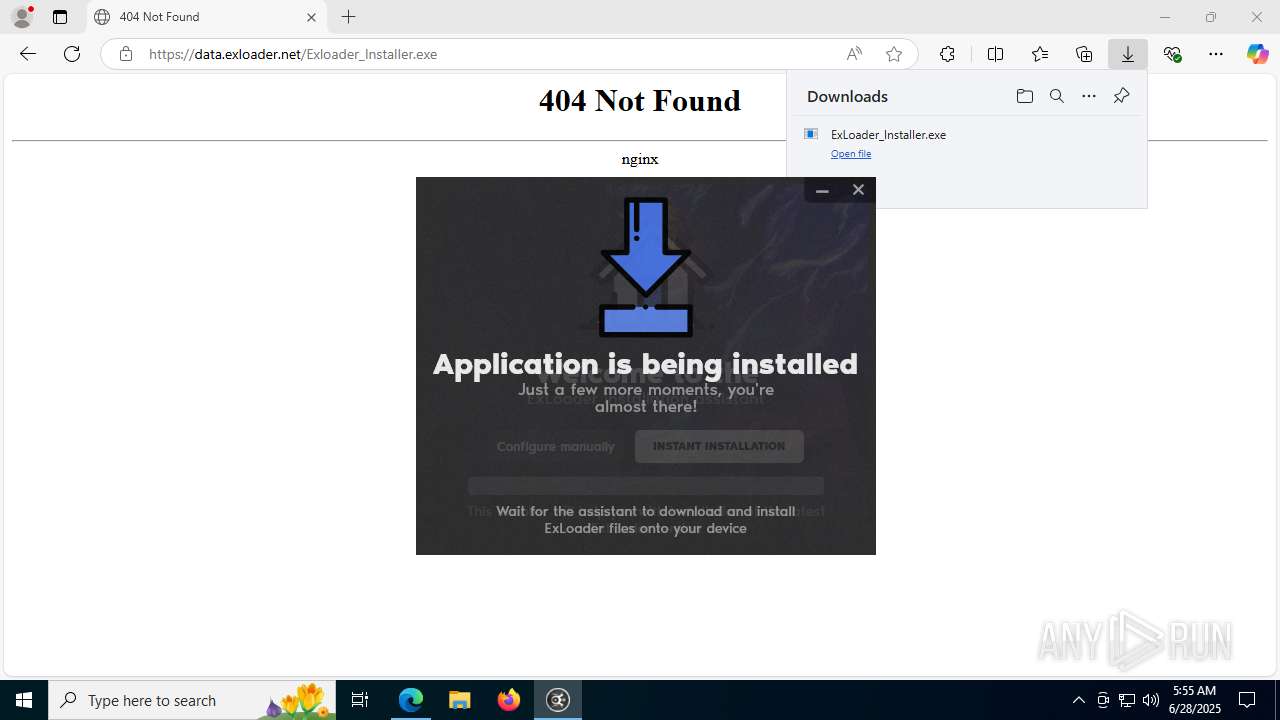
Task: Search downloads magnifier icon
Action: (x=1057, y=96)
